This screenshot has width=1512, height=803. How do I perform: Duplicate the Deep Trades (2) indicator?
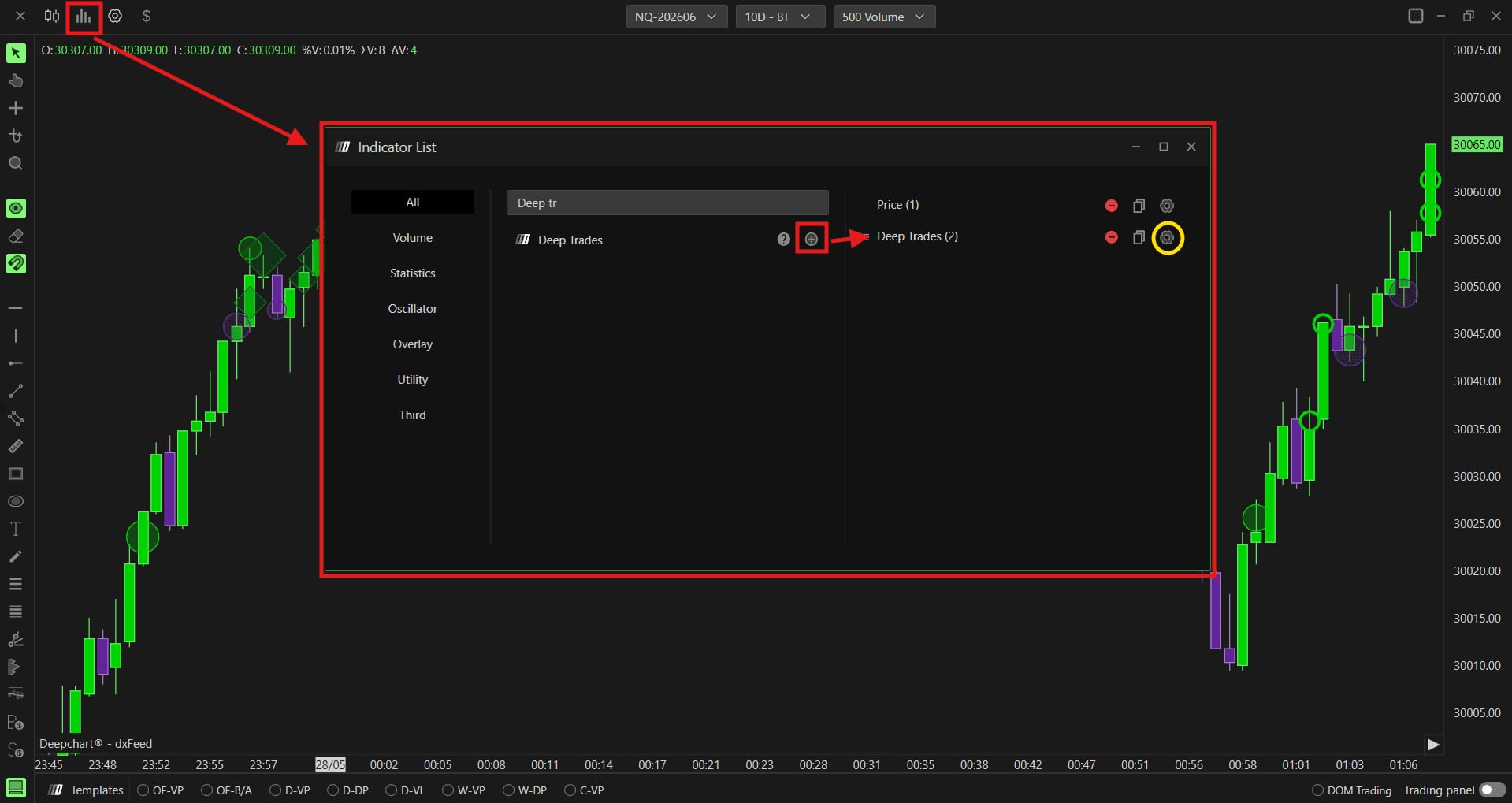pos(1139,237)
